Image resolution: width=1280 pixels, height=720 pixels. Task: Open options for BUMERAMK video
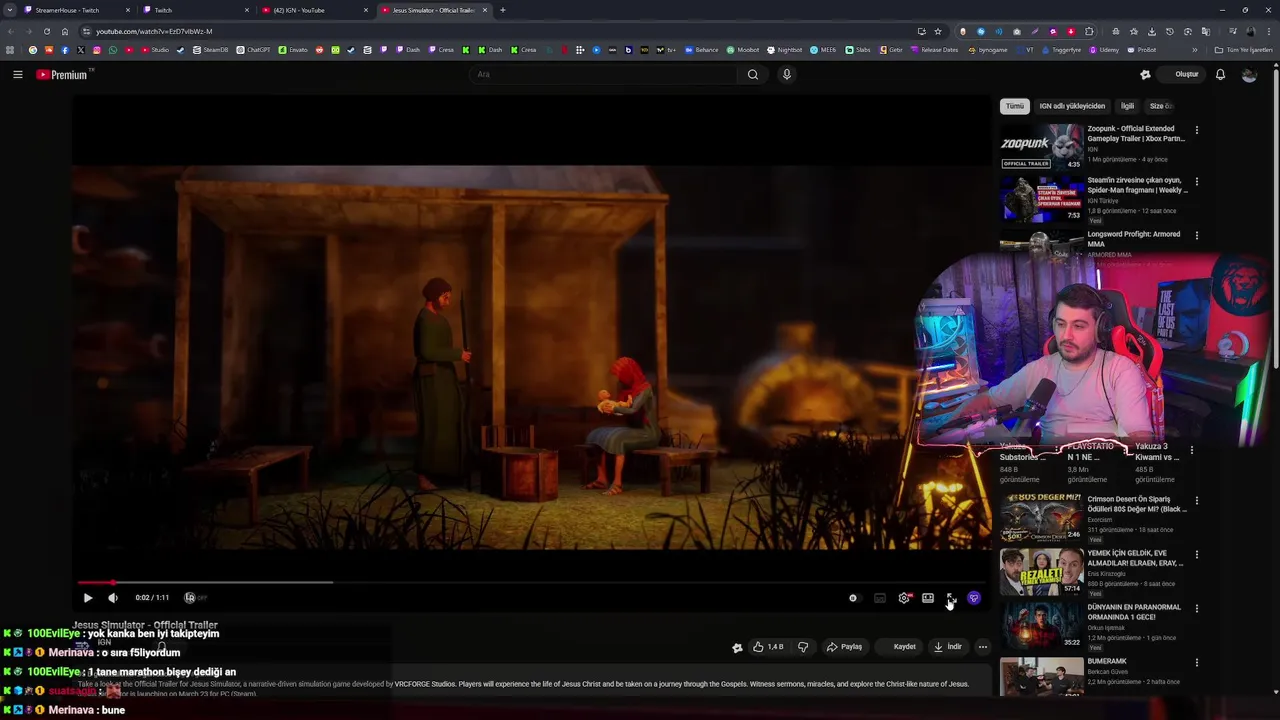[1196, 662]
